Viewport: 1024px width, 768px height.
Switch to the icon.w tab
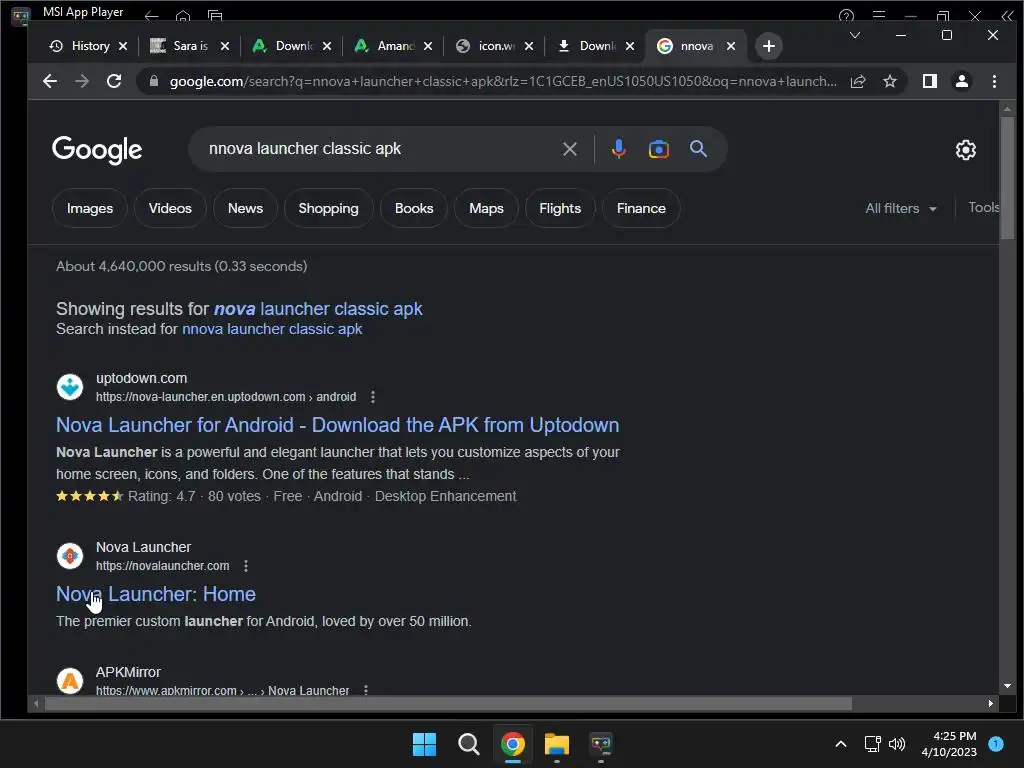(x=487, y=46)
